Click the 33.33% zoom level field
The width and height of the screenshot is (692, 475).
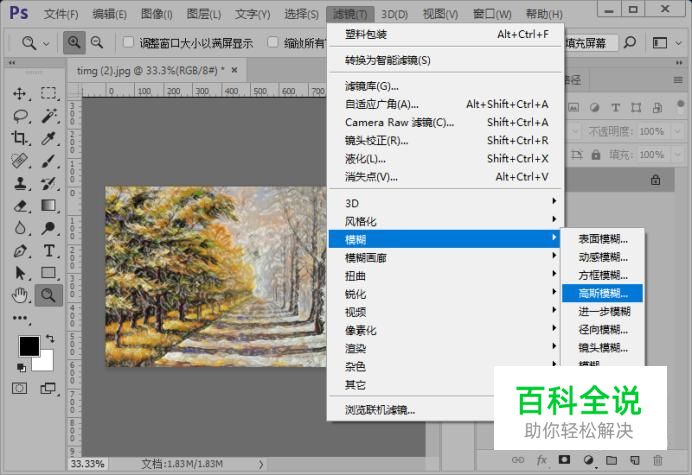(87, 464)
